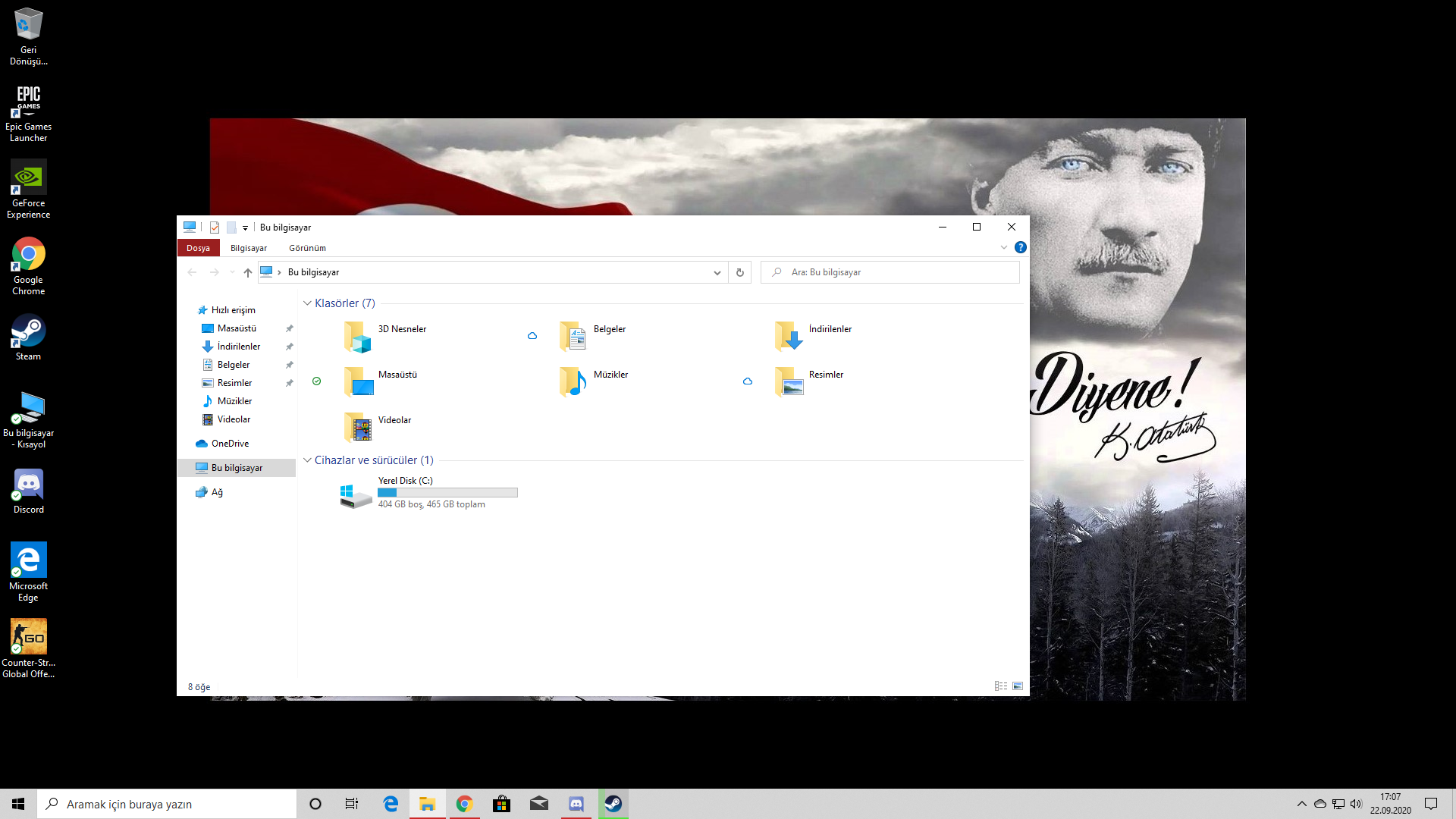Image resolution: width=1456 pixels, height=819 pixels.
Task: Open the Windows Start menu
Action: point(18,804)
